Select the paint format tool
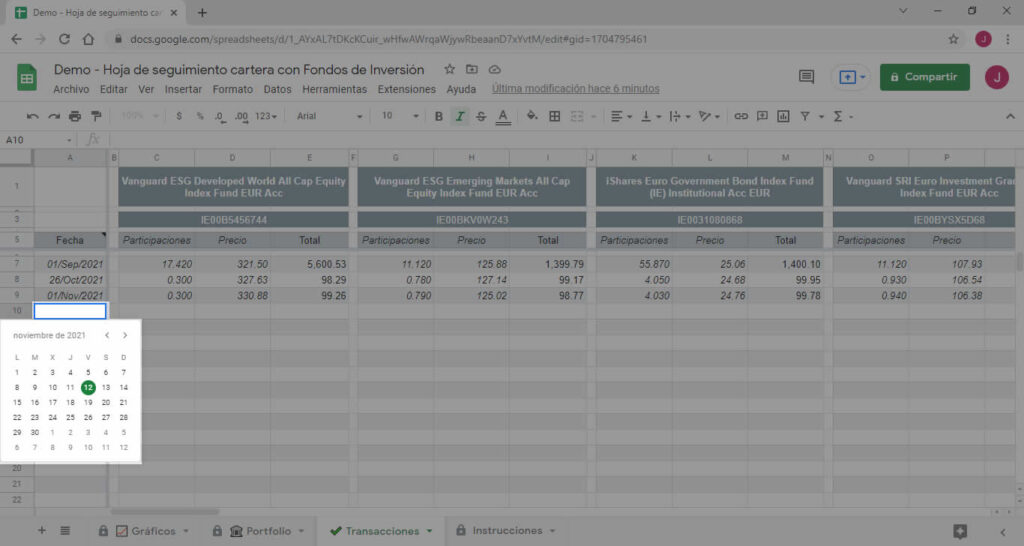Screen dimensions: 1024x546 (96, 116)
